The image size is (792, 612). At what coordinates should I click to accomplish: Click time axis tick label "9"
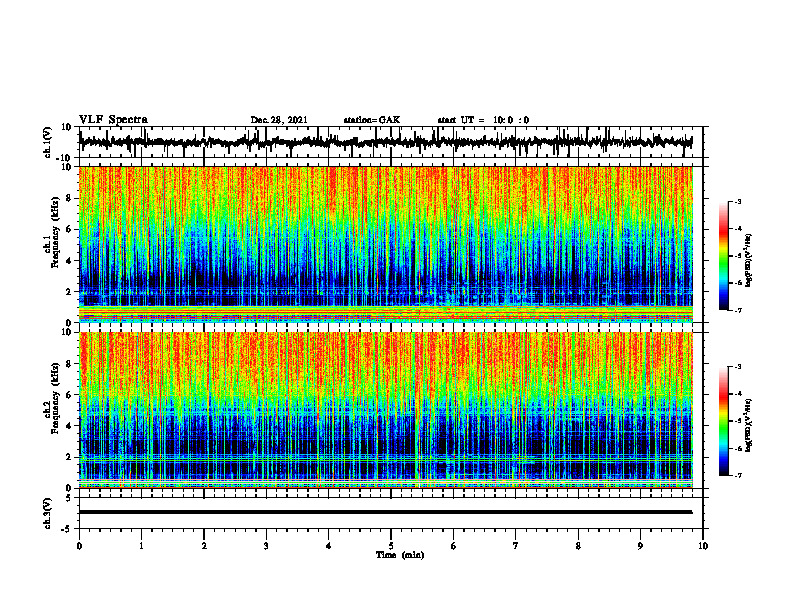click(640, 546)
